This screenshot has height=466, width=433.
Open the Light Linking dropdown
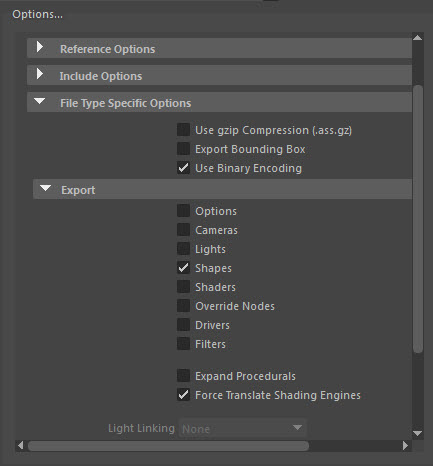[x=243, y=428]
